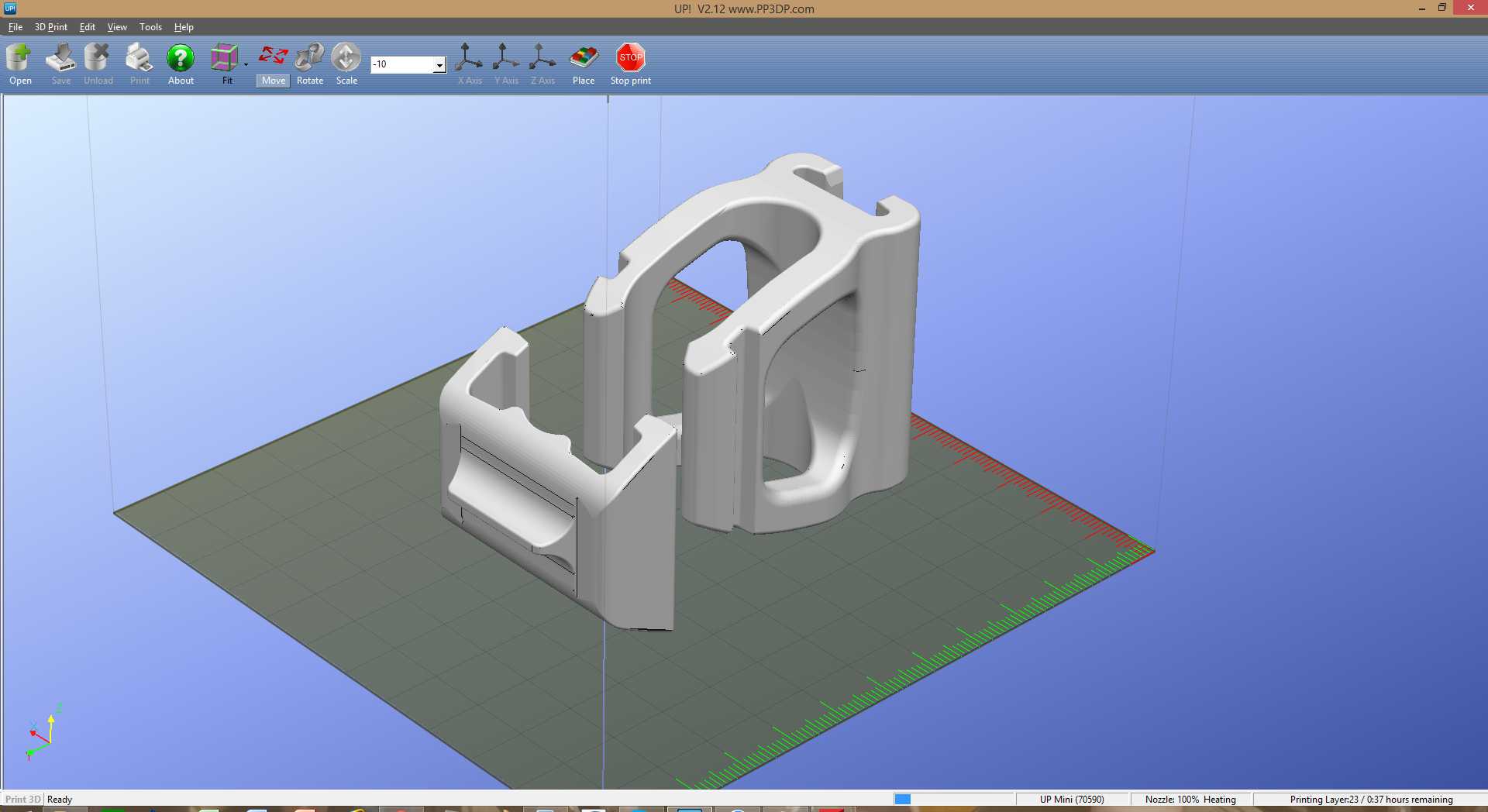The height and width of the screenshot is (812, 1488).
Task: Click the Open model icon
Action: [x=20, y=64]
